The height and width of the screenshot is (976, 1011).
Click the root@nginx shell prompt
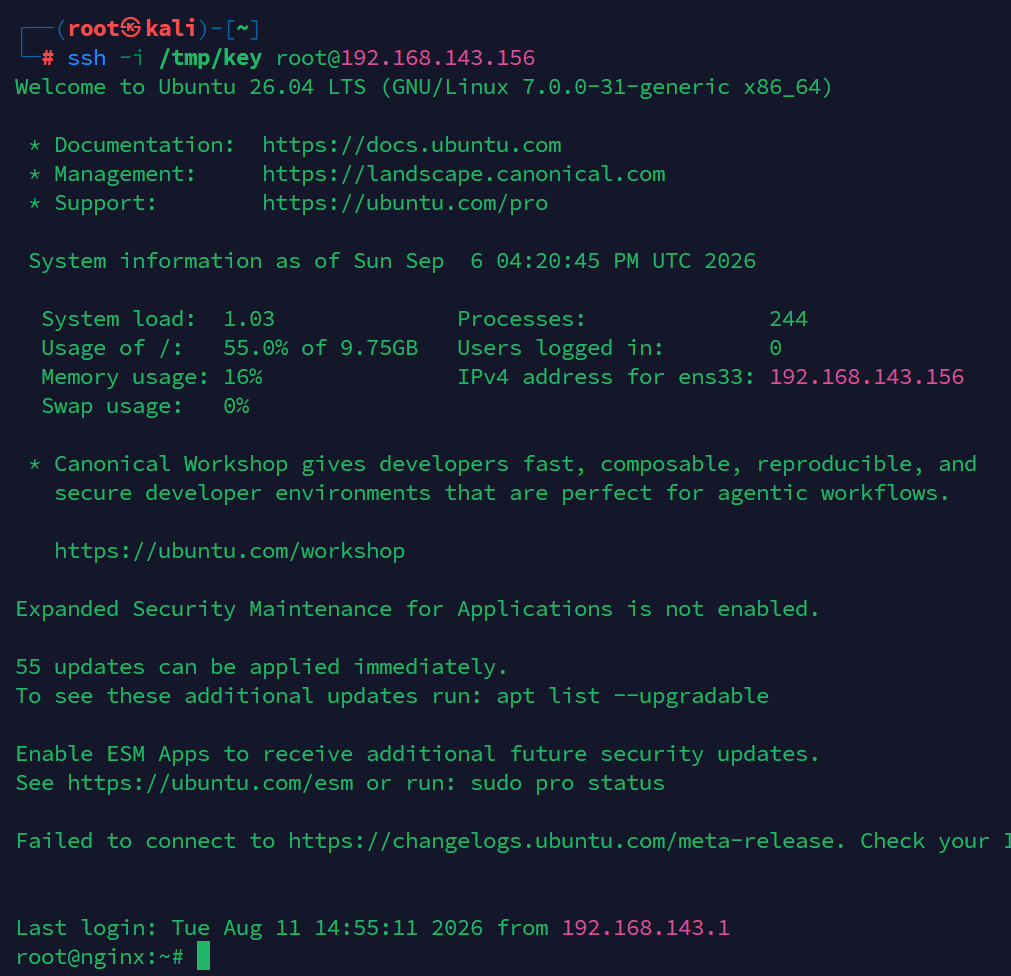(x=100, y=957)
